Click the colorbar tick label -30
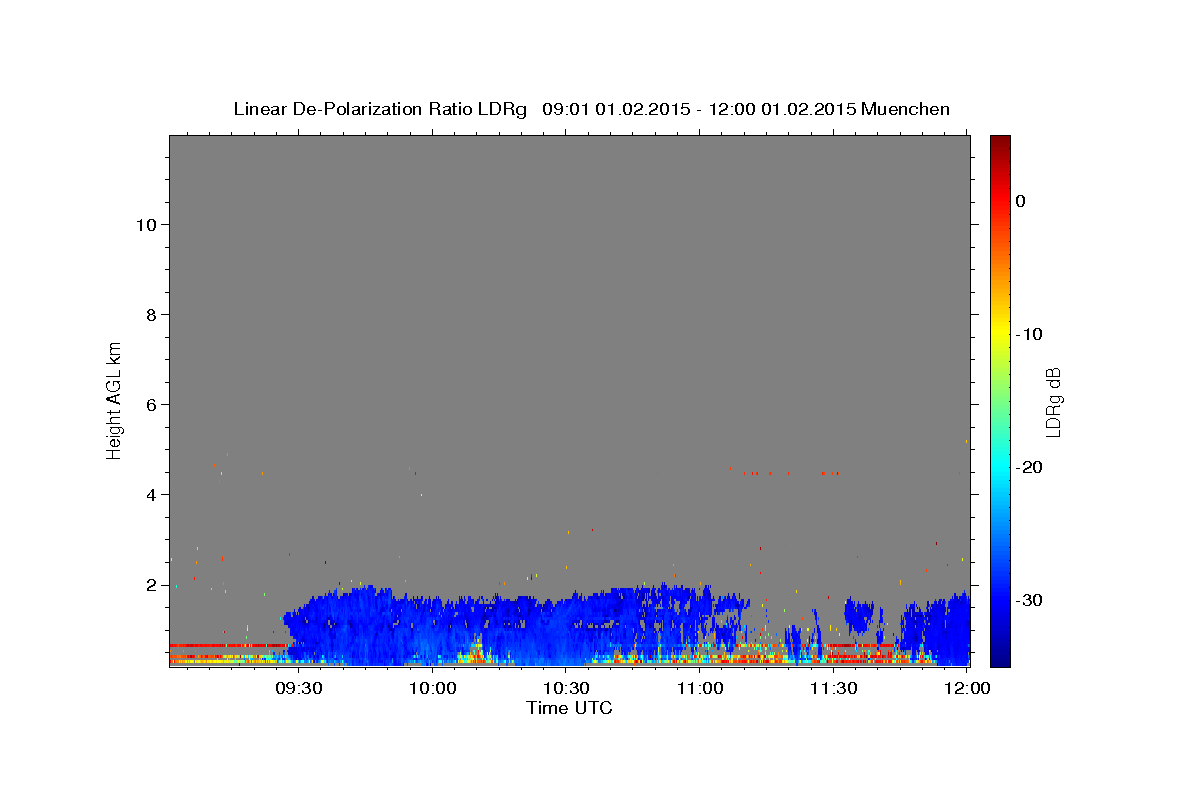Screen dimensions: 1200x800 (x=1030, y=600)
